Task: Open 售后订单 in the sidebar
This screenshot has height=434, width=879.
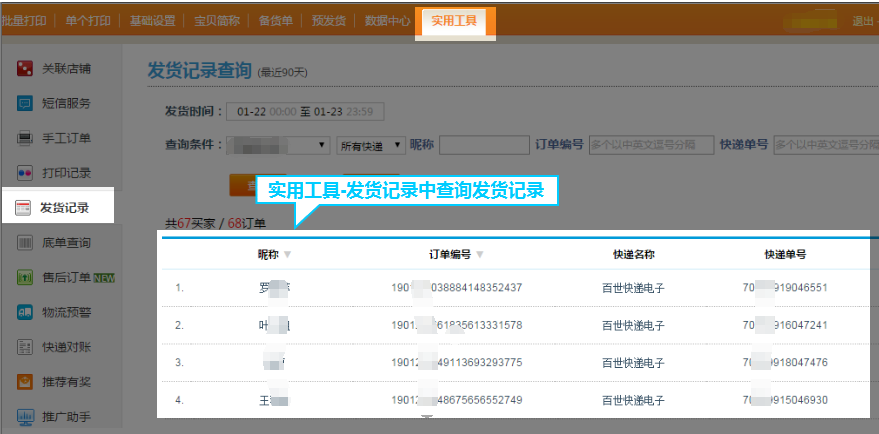Action: 66,278
